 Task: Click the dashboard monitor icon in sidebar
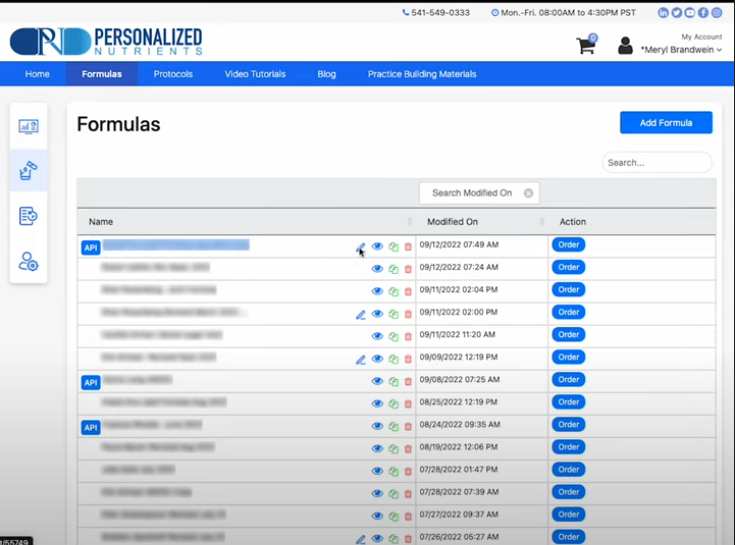[x=28, y=126]
